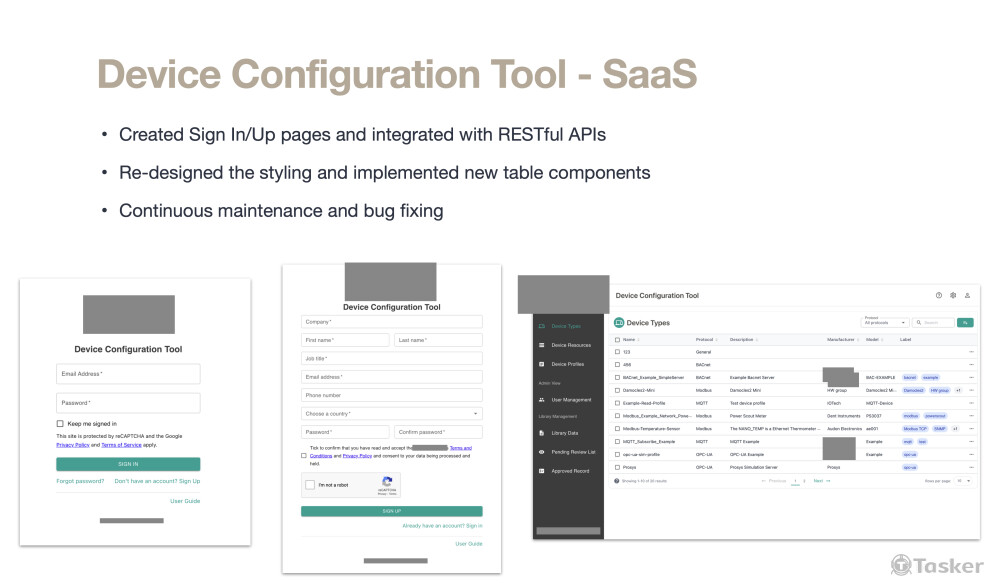Click the user account profile icon

click(967, 296)
